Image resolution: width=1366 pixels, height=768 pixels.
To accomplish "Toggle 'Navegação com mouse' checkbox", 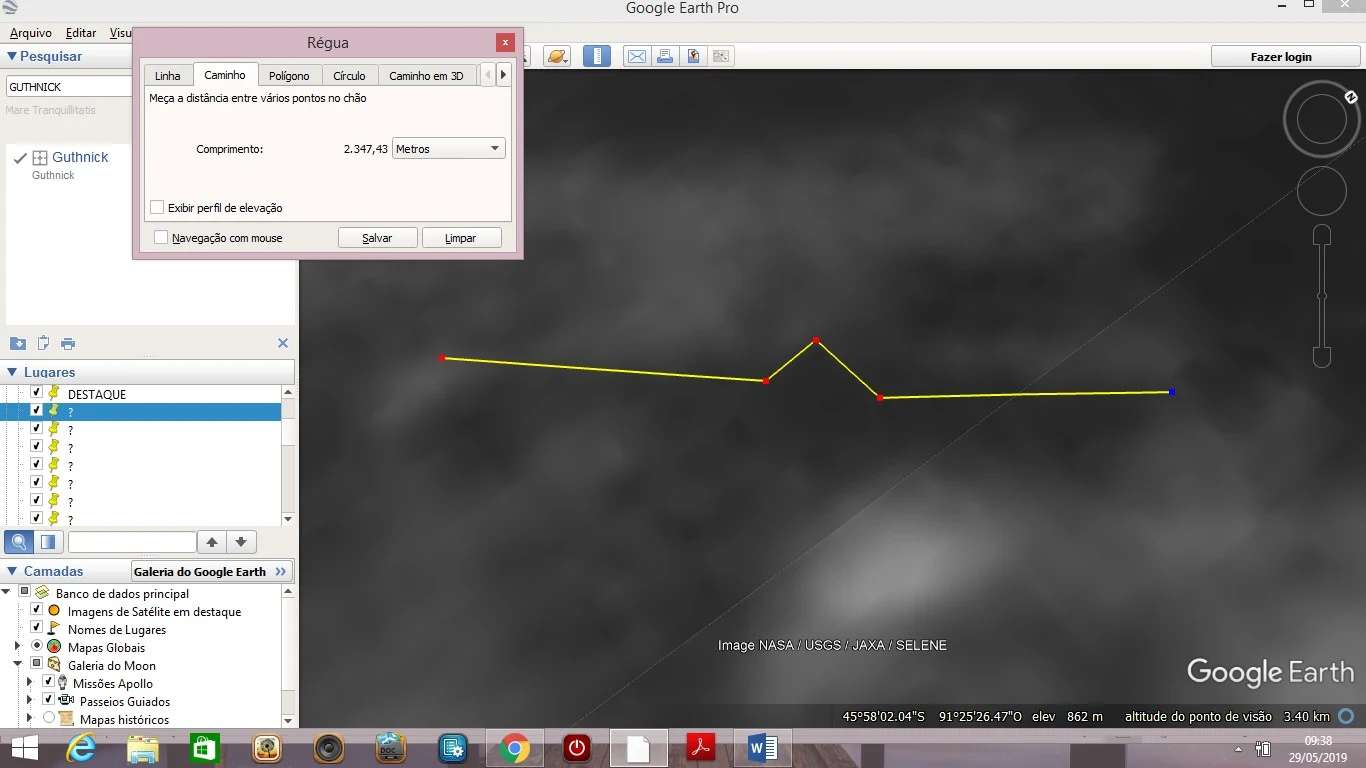I will coord(161,238).
